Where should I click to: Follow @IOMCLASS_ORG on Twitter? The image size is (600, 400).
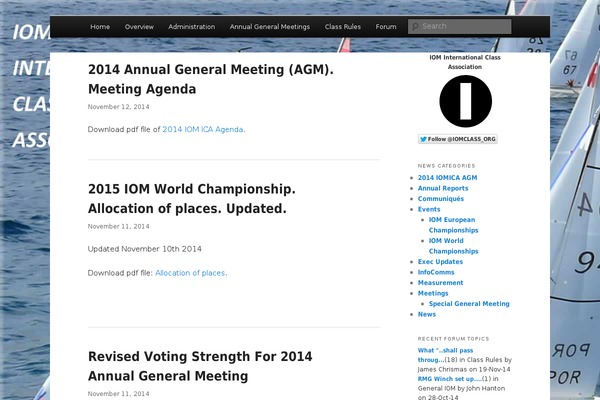[458, 139]
